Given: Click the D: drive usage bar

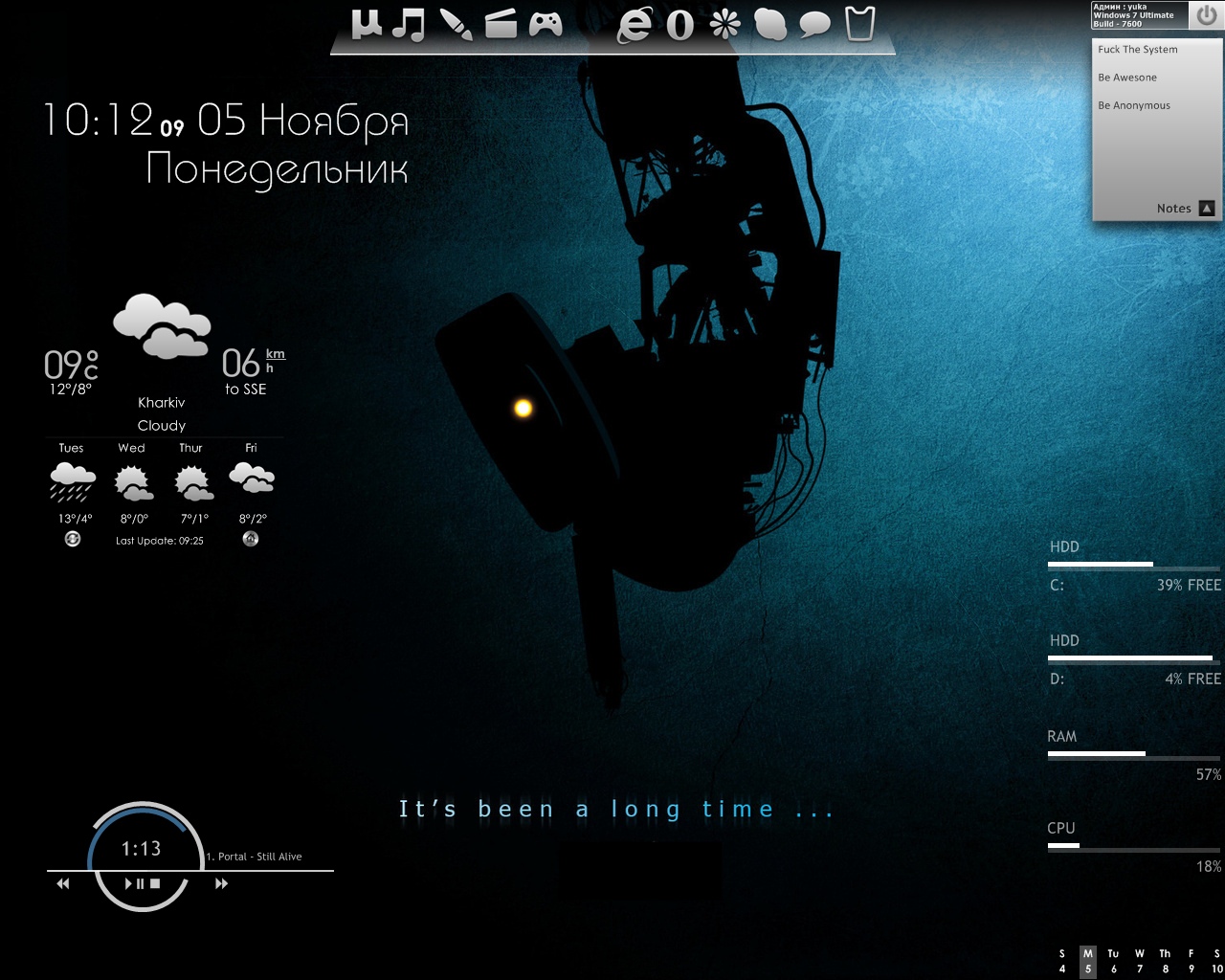Looking at the screenshot, I should pos(1134,659).
